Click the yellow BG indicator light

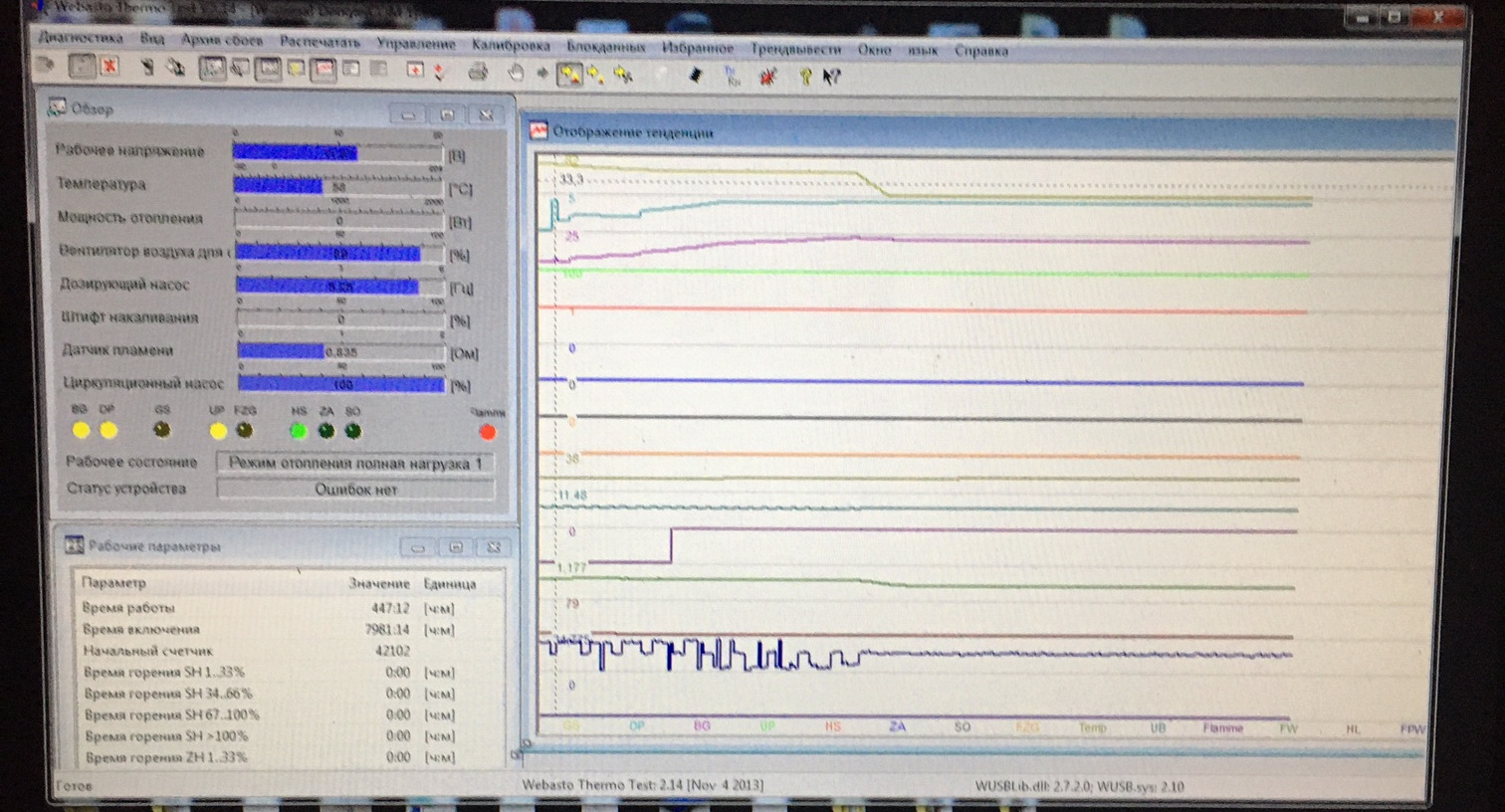(x=81, y=429)
